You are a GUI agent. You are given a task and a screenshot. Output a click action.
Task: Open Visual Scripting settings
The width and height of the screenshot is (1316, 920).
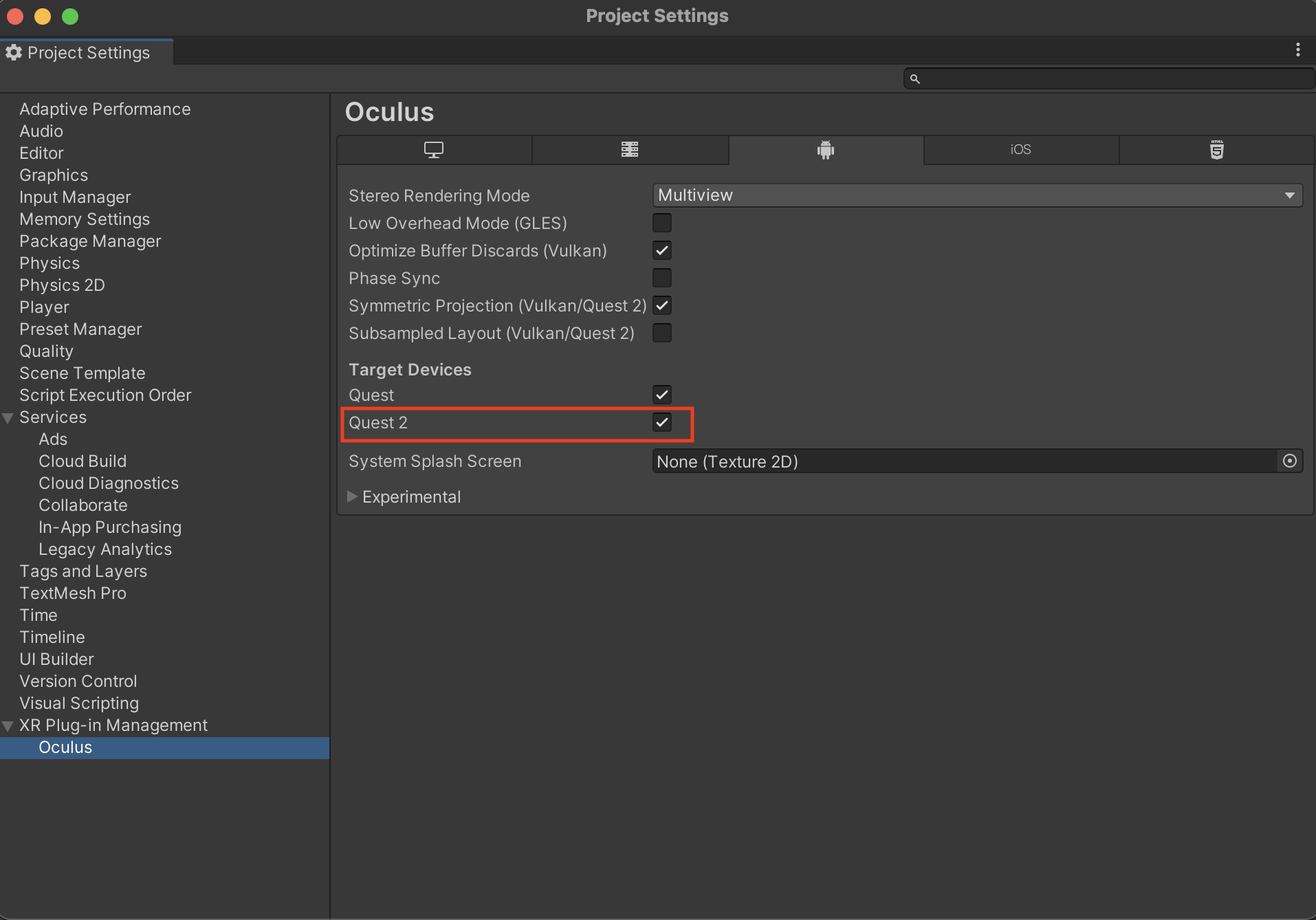tap(79, 703)
